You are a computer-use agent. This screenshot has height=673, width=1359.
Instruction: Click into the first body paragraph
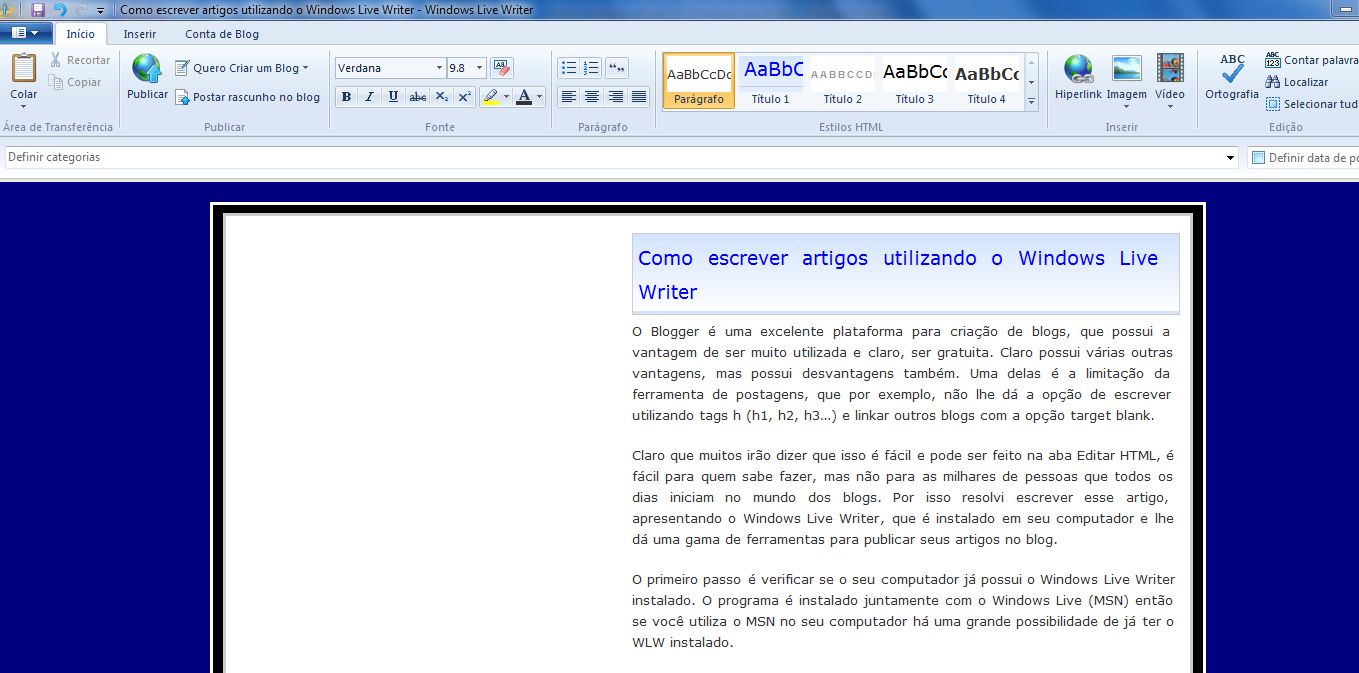tap(902, 373)
